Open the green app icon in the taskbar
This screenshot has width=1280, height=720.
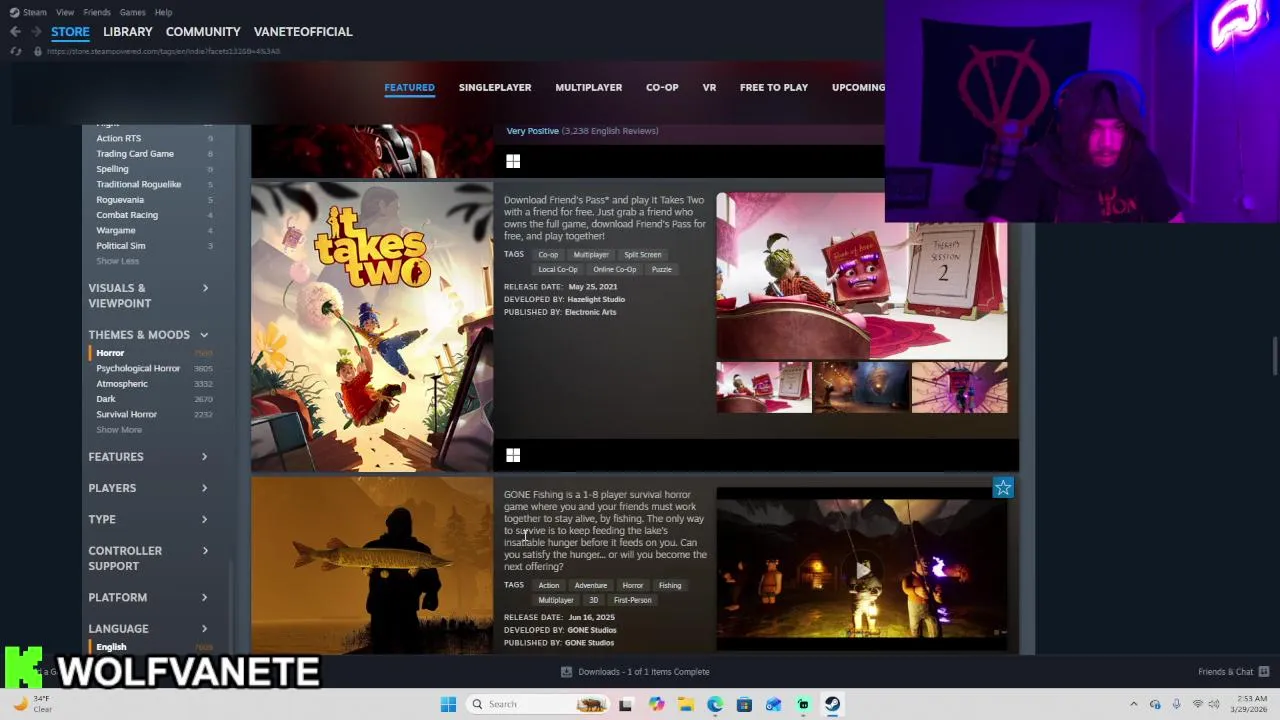[803, 704]
